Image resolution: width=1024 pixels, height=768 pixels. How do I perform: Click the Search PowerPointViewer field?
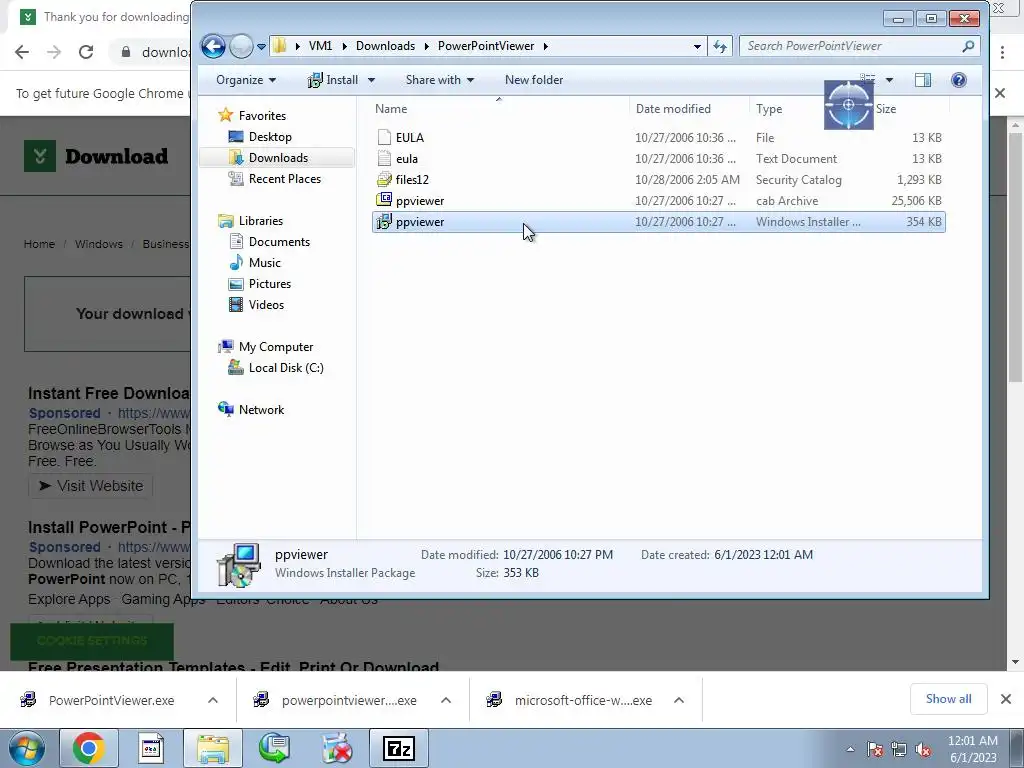859,46
